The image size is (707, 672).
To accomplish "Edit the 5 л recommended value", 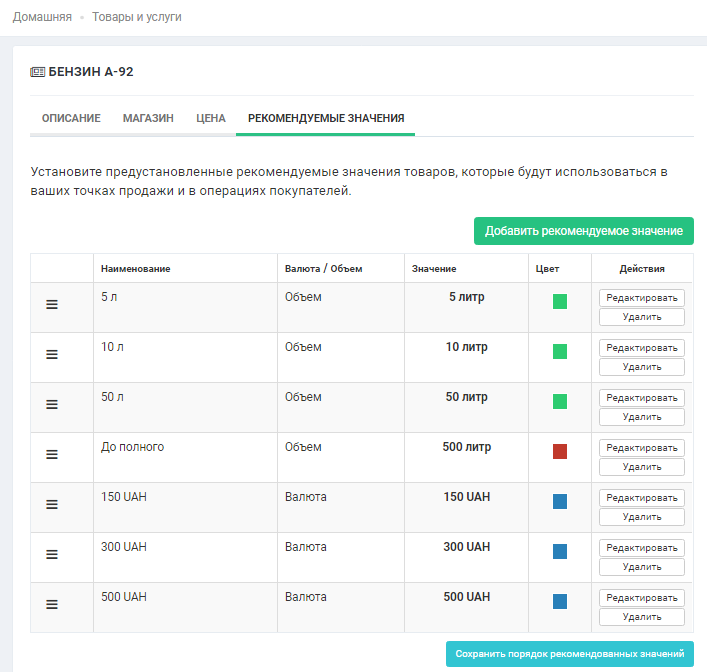I will click(x=642, y=298).
